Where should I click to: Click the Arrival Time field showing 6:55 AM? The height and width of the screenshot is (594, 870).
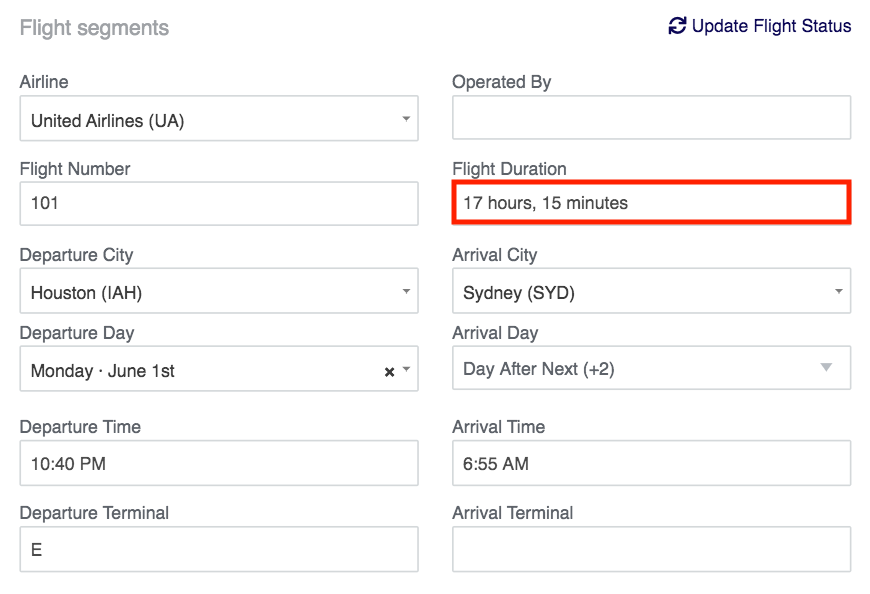[651, 463]
